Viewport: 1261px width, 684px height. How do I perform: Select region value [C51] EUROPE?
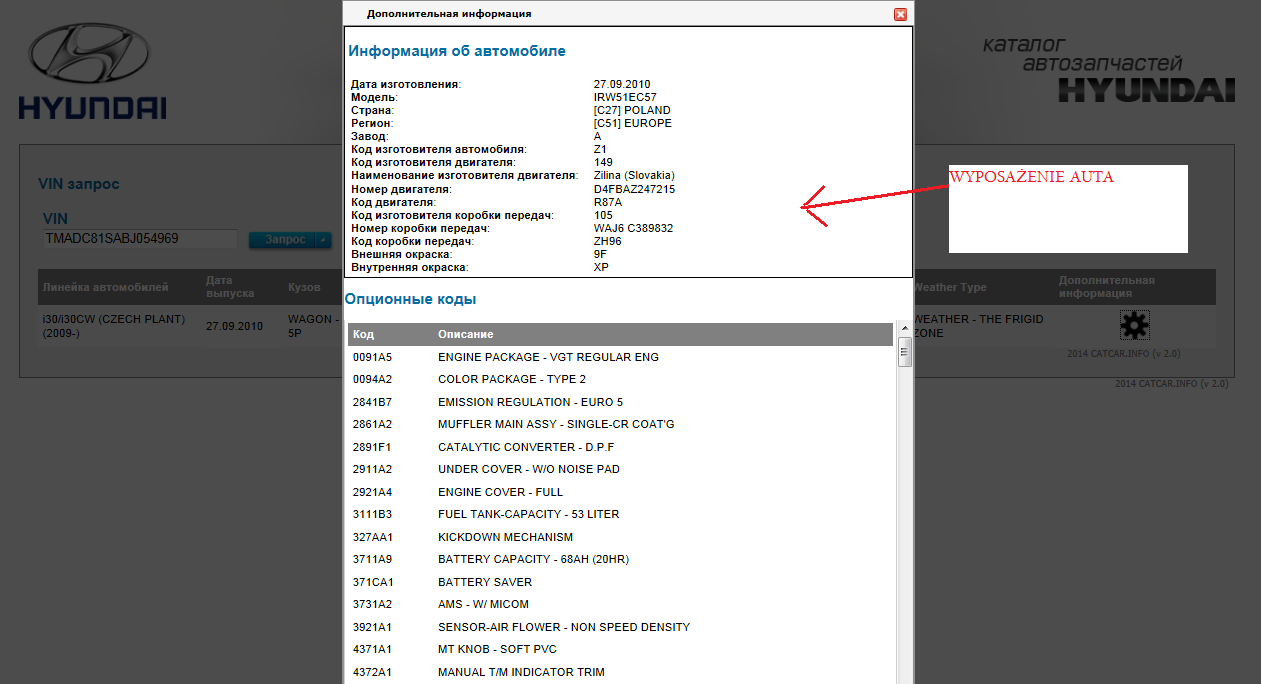point(633,123)
